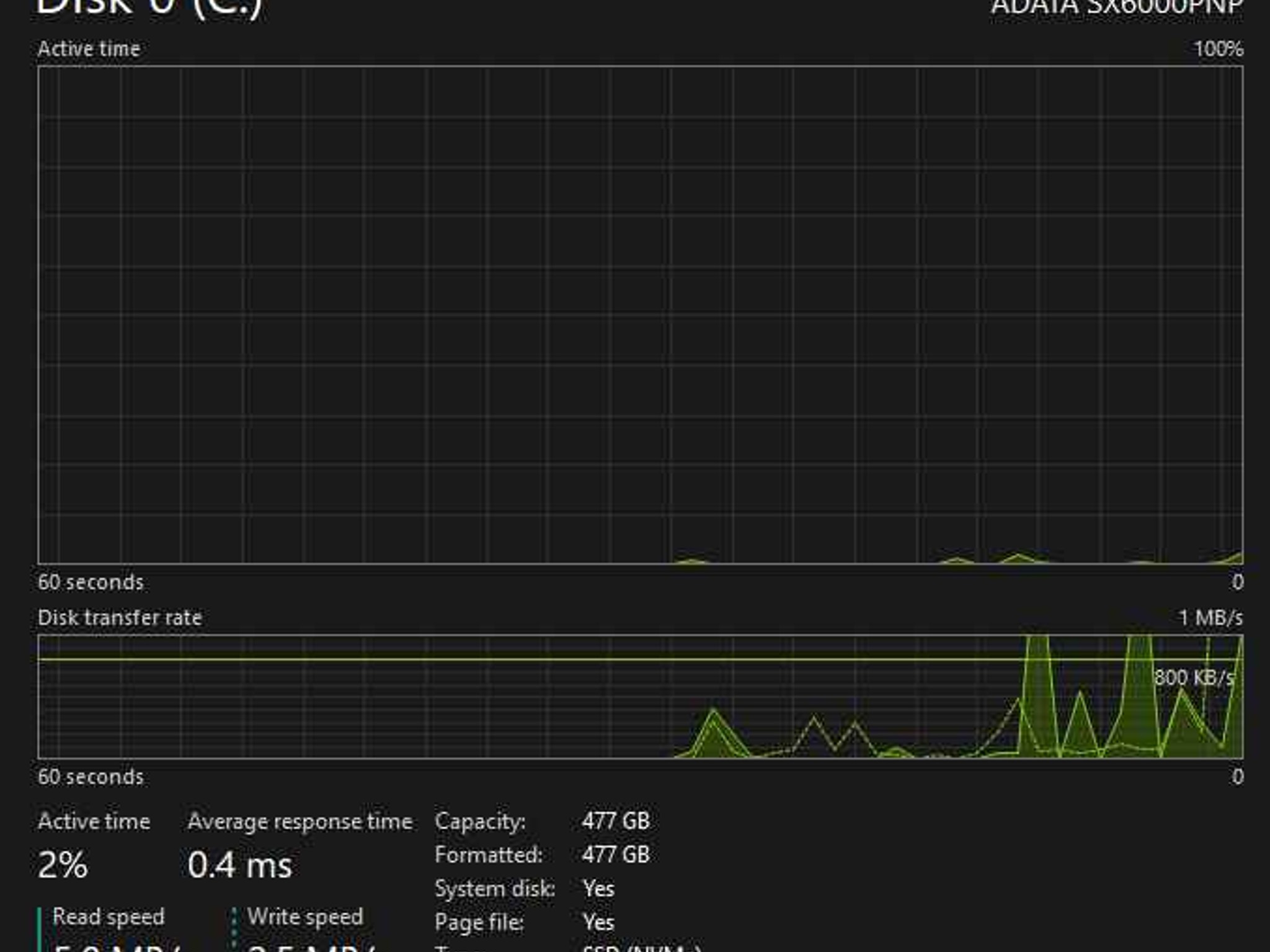Click the 1 MB/s scale label
This screenshot has width=1270, height=952.
tap(1210, 618)
